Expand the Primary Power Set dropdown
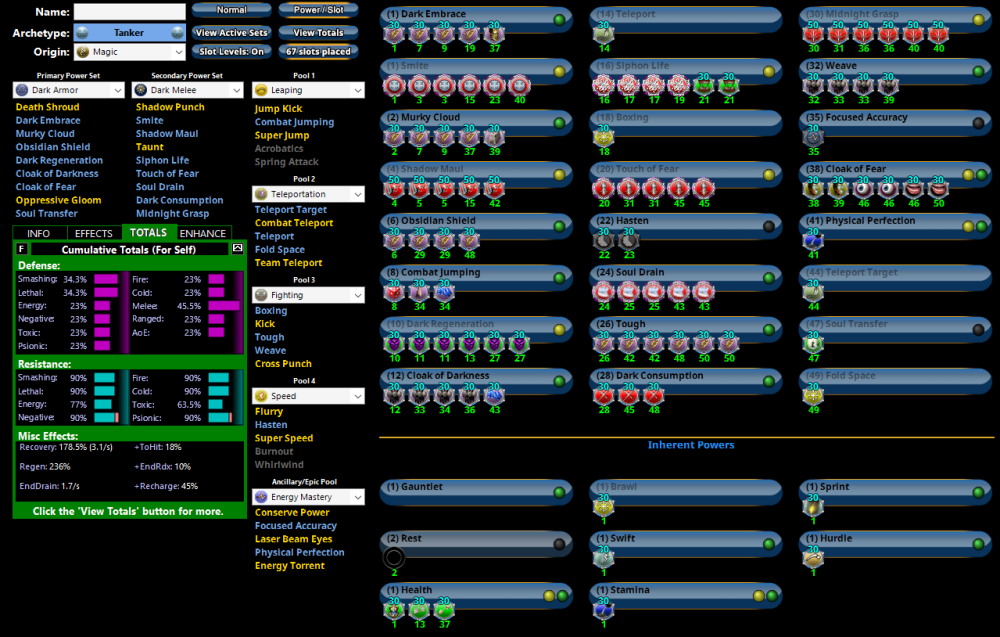The image size is (1000, 637). click(67, 90)
